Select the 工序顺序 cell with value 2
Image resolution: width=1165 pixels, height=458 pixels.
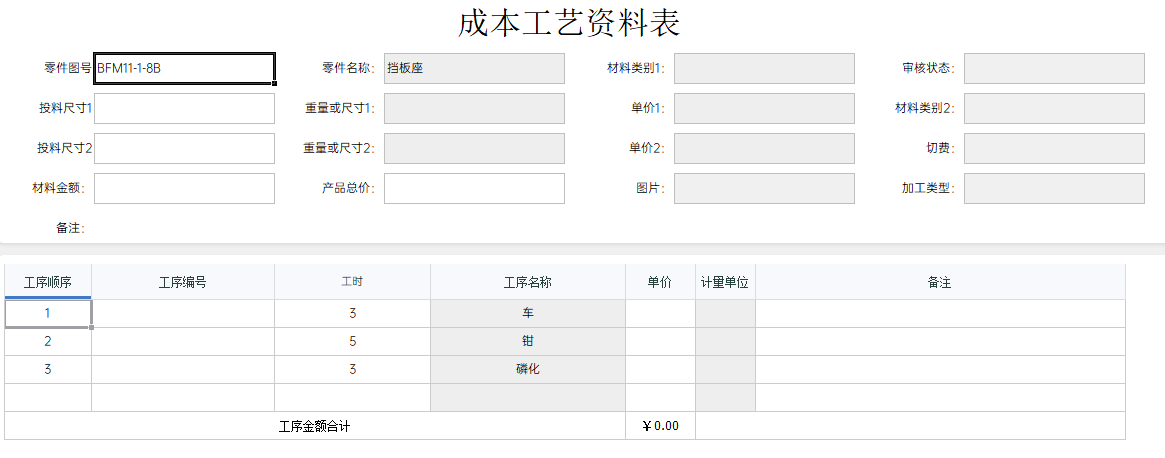pos(48,342)
